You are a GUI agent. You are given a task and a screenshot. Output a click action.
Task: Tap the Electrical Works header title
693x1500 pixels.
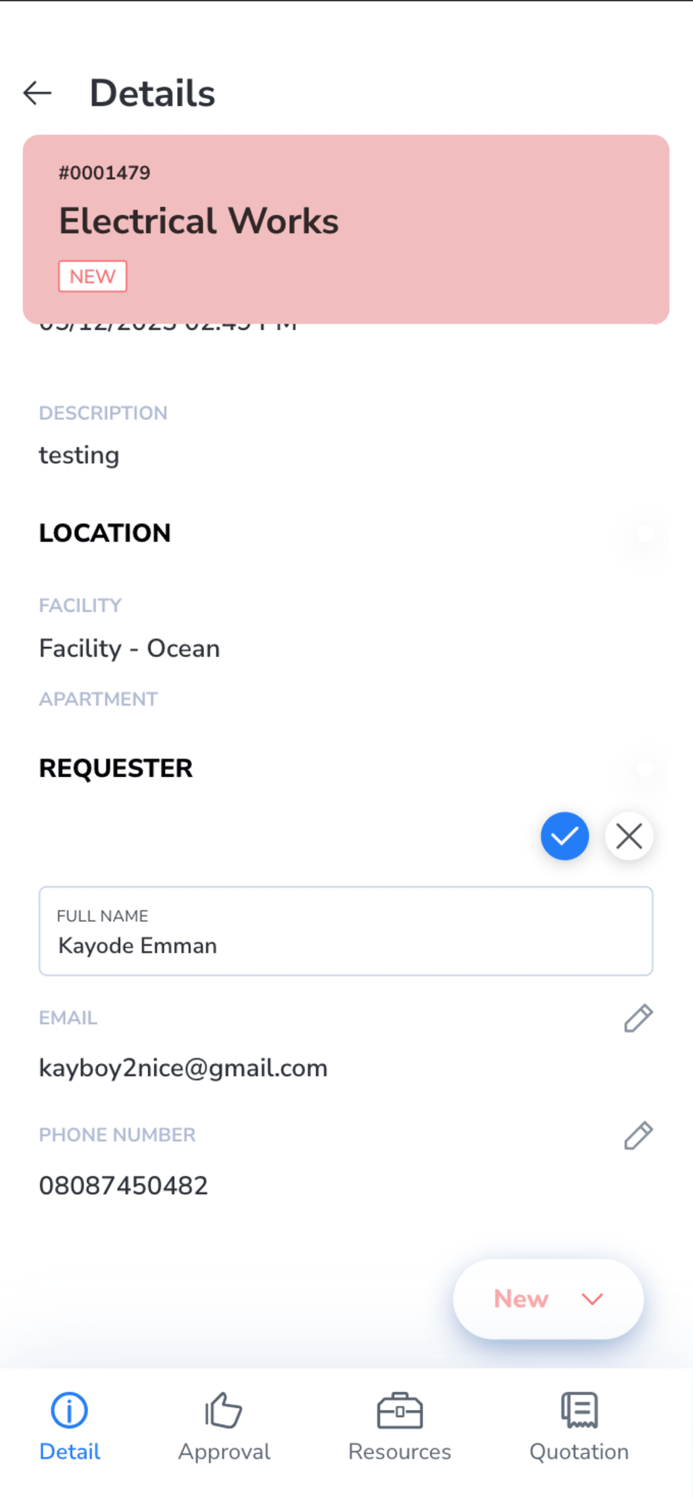click(198, 221)
